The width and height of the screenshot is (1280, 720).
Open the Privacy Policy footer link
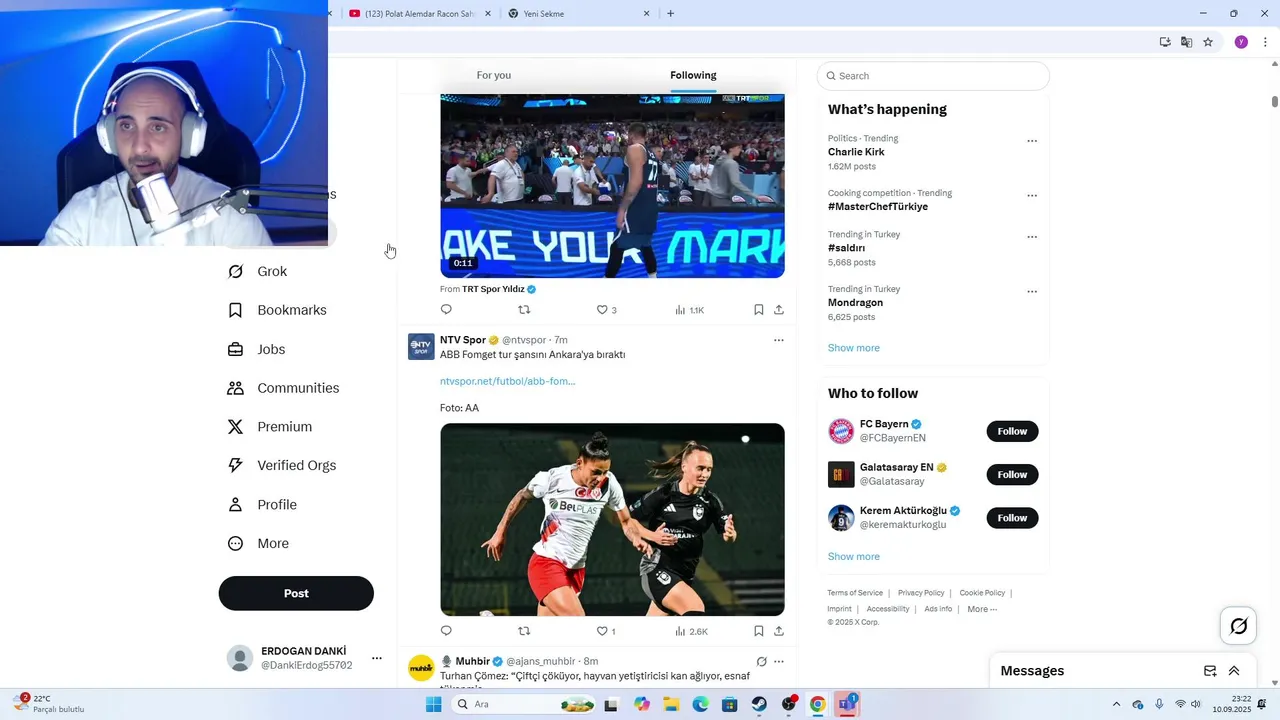[x=921, y=593]
